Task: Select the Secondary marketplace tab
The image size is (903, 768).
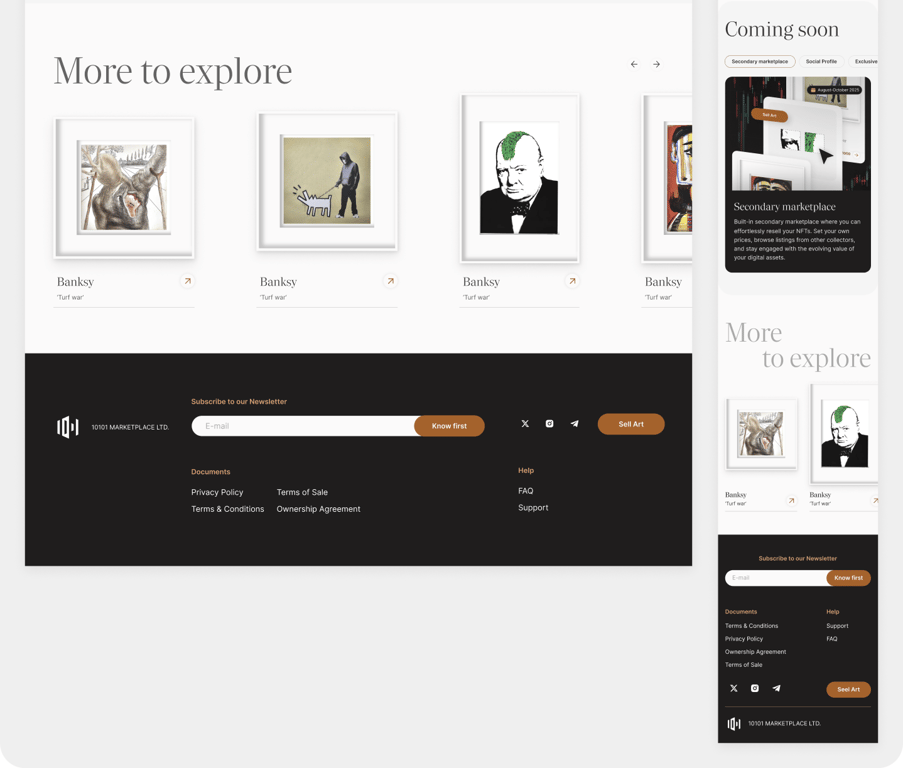Action: (760, 62)
